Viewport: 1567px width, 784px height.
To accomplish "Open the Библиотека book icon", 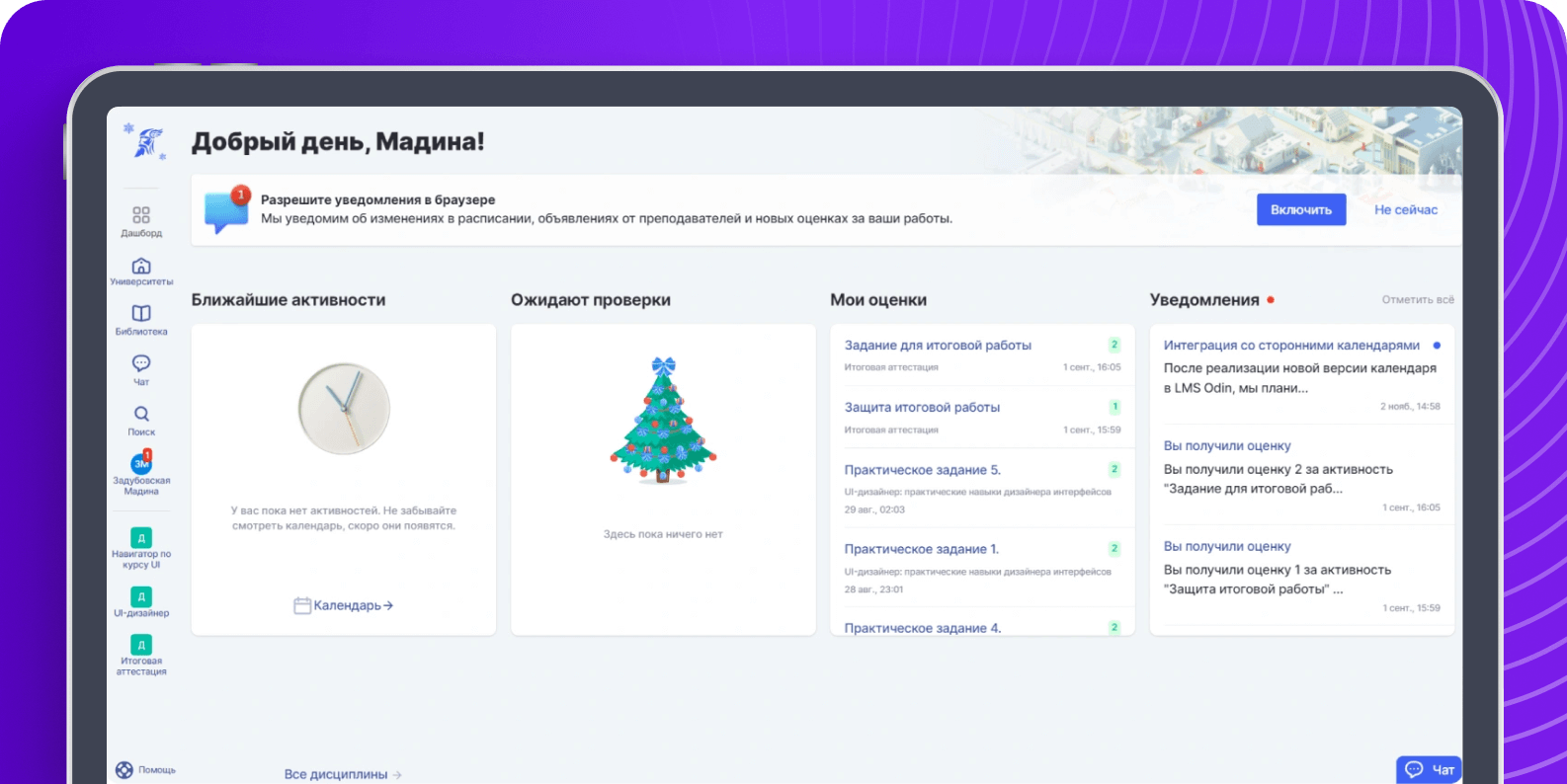I will (141, 313).
